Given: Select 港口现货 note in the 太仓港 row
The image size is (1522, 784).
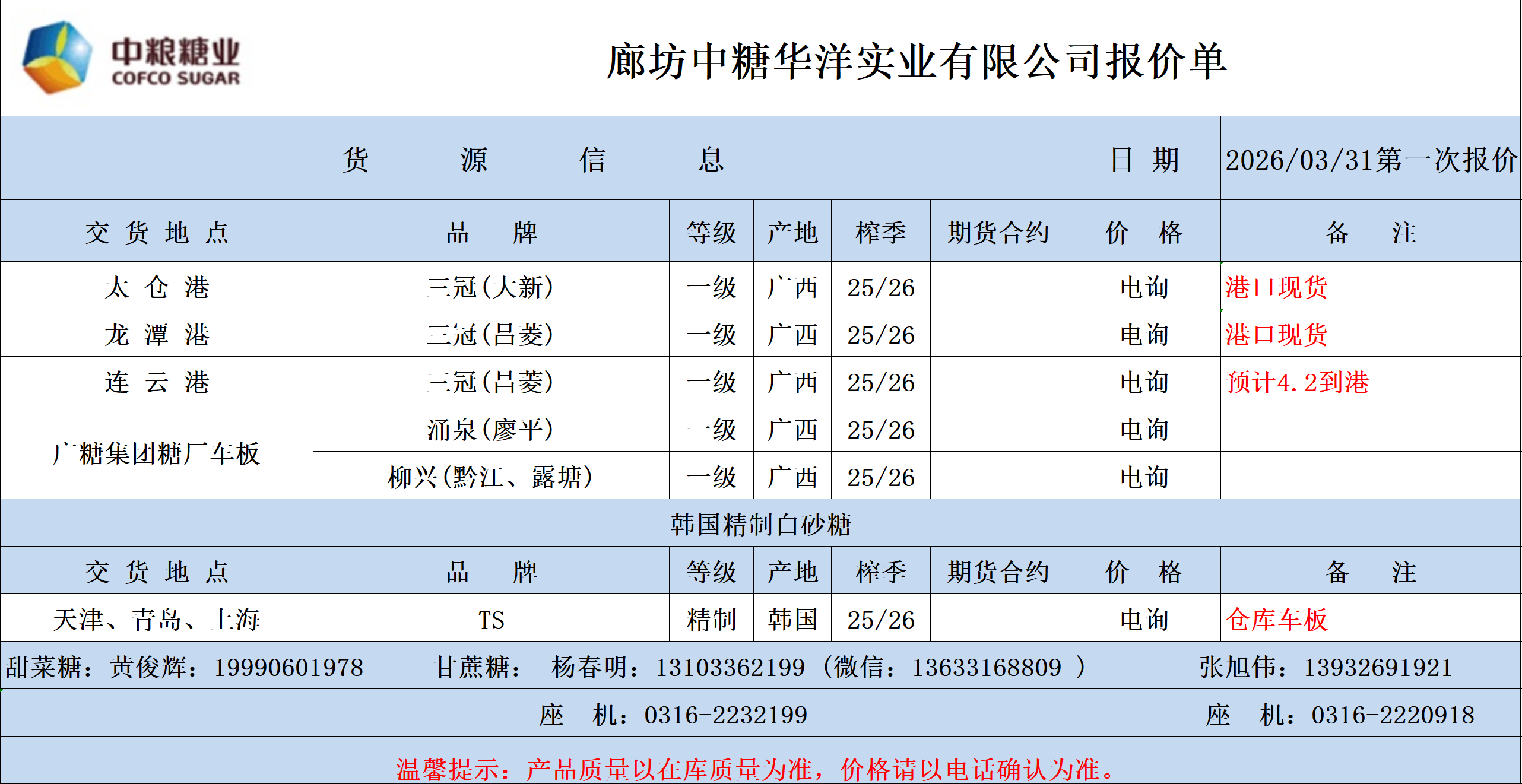Looking at the screenshot, I should pos(1371,286).
